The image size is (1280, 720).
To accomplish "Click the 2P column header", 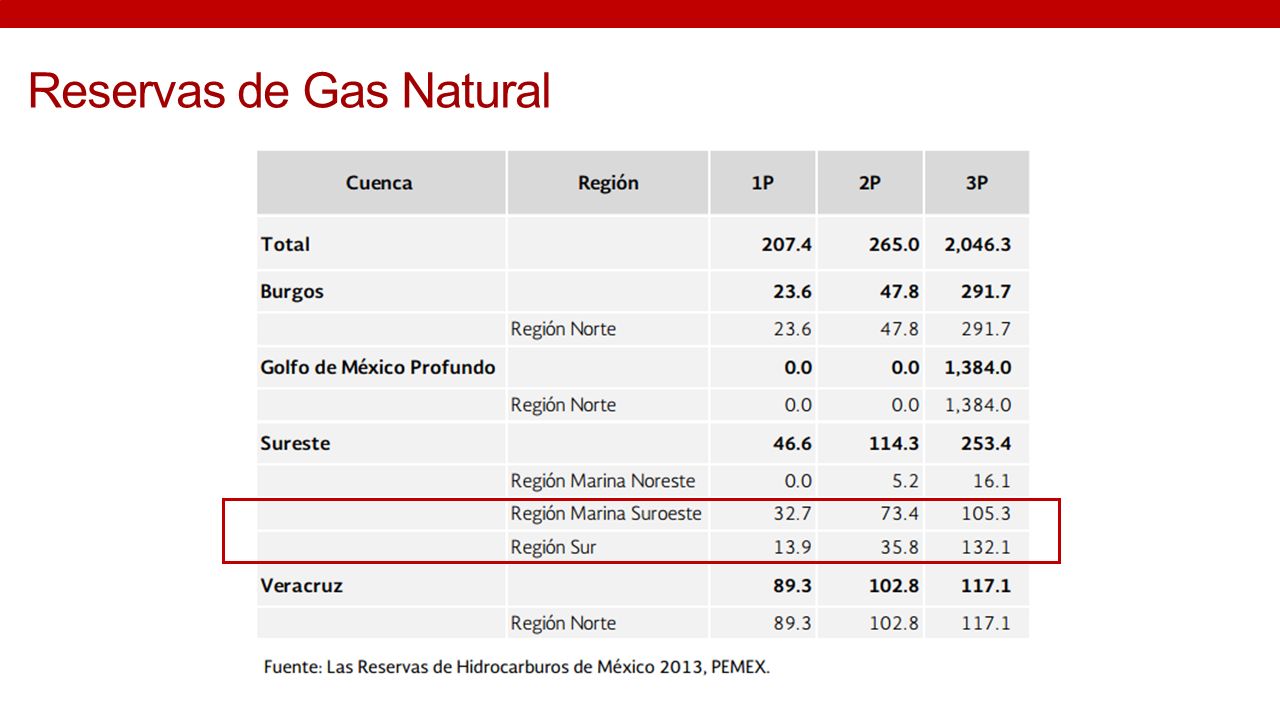I will tap(870, 183).
